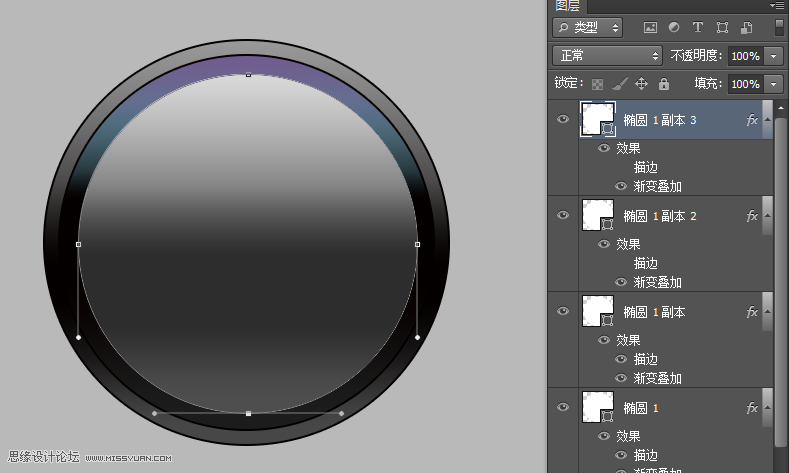Filter layers by adjustment layer icon
789x473 pixels.
coord(674,27)
